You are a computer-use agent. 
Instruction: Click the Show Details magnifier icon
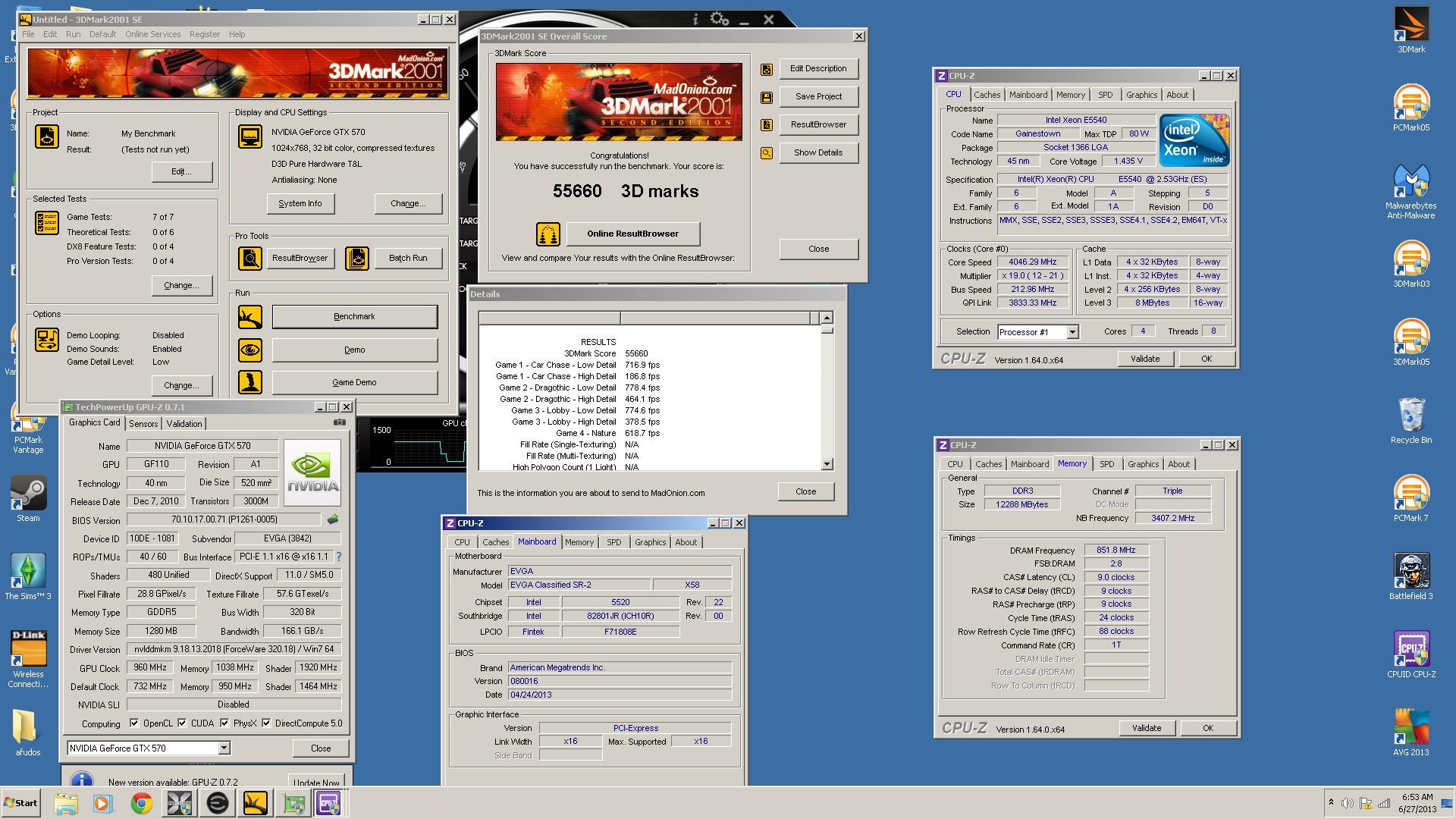(x=767, y=153)
